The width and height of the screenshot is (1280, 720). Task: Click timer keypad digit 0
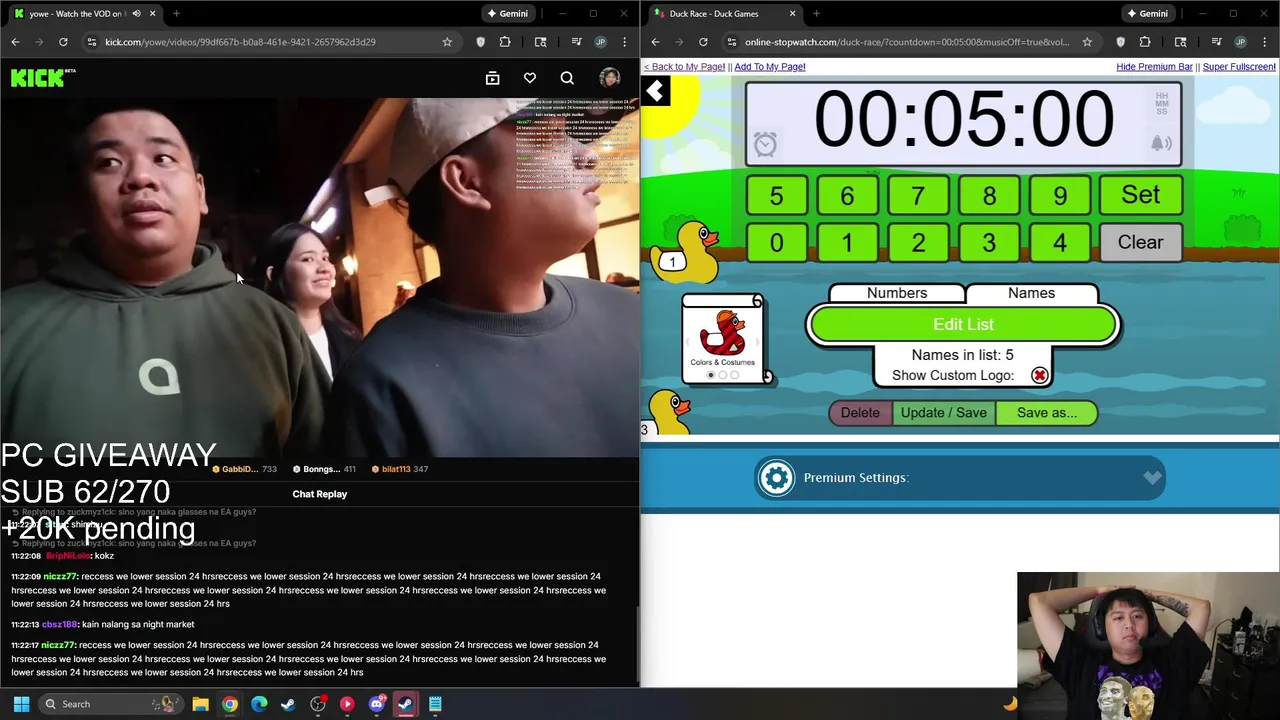tap(776, 242)
